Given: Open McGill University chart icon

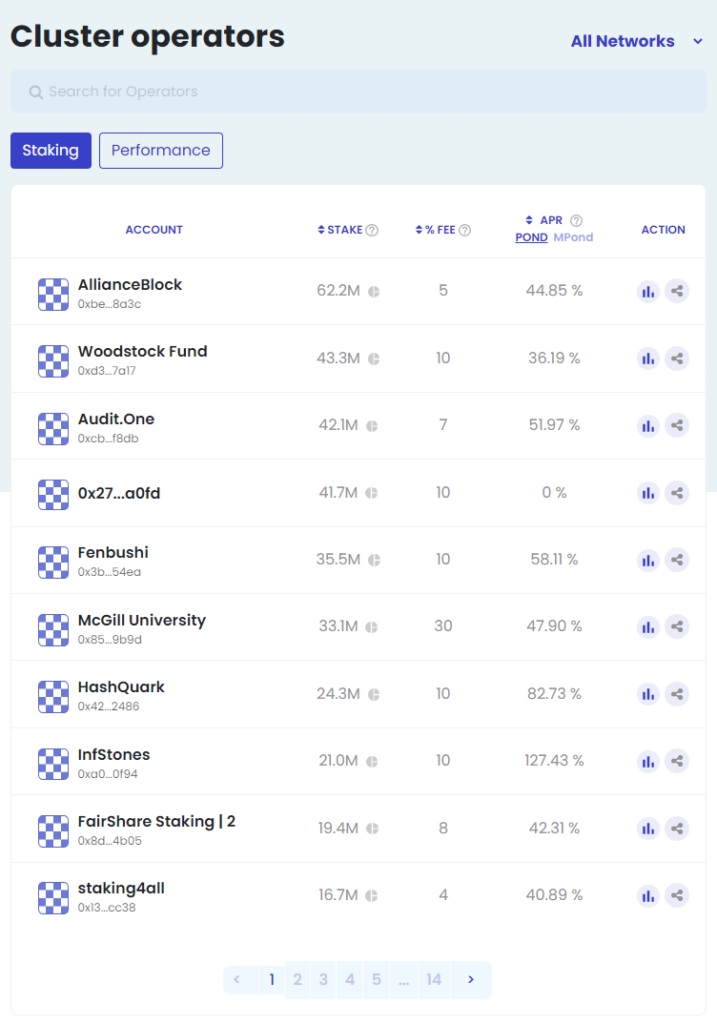Looking at the screenshot, I should pyautogui.click(x=648, y=627).
